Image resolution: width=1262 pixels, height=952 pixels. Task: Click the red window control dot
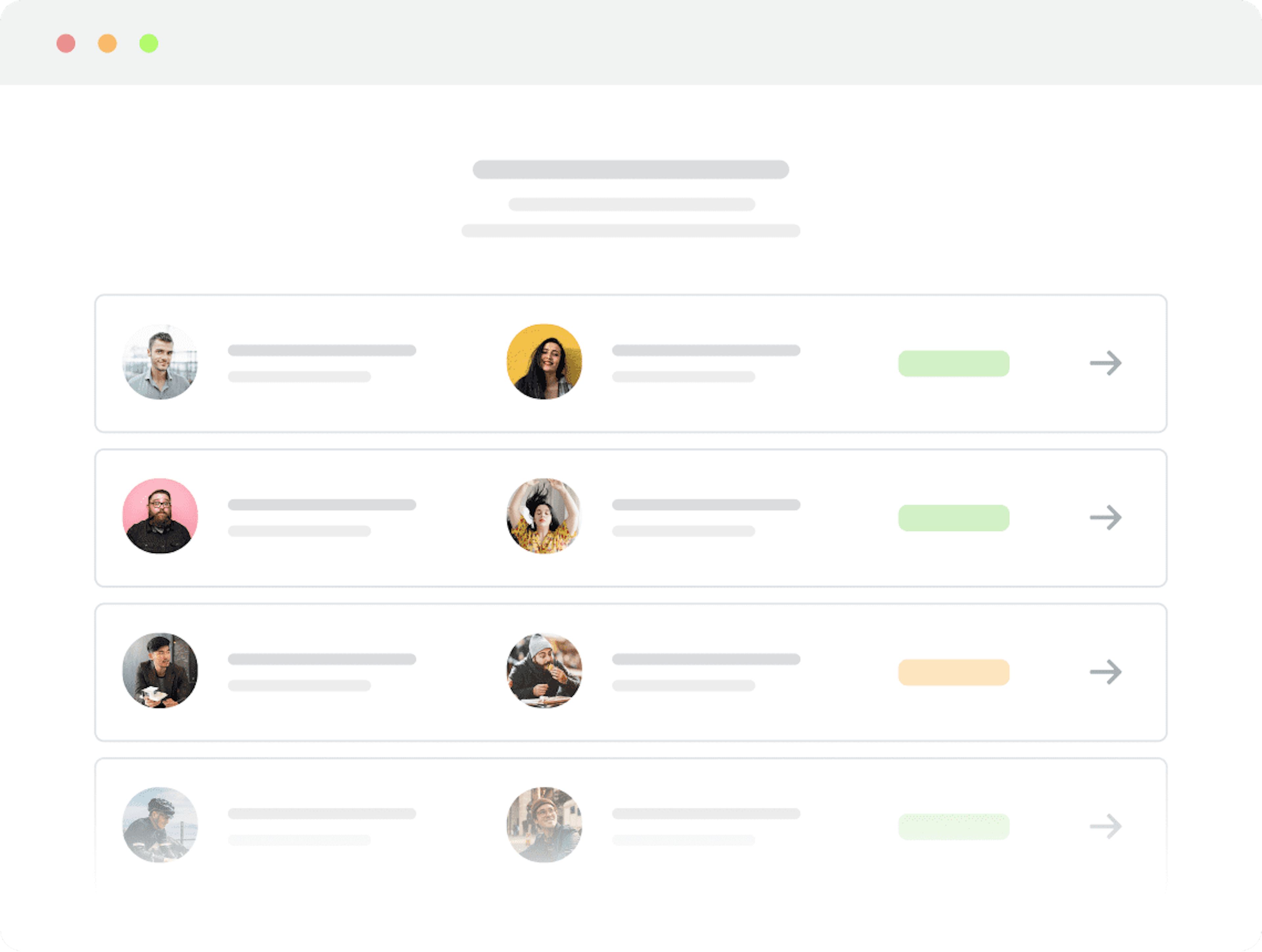(x=66, y=43)
